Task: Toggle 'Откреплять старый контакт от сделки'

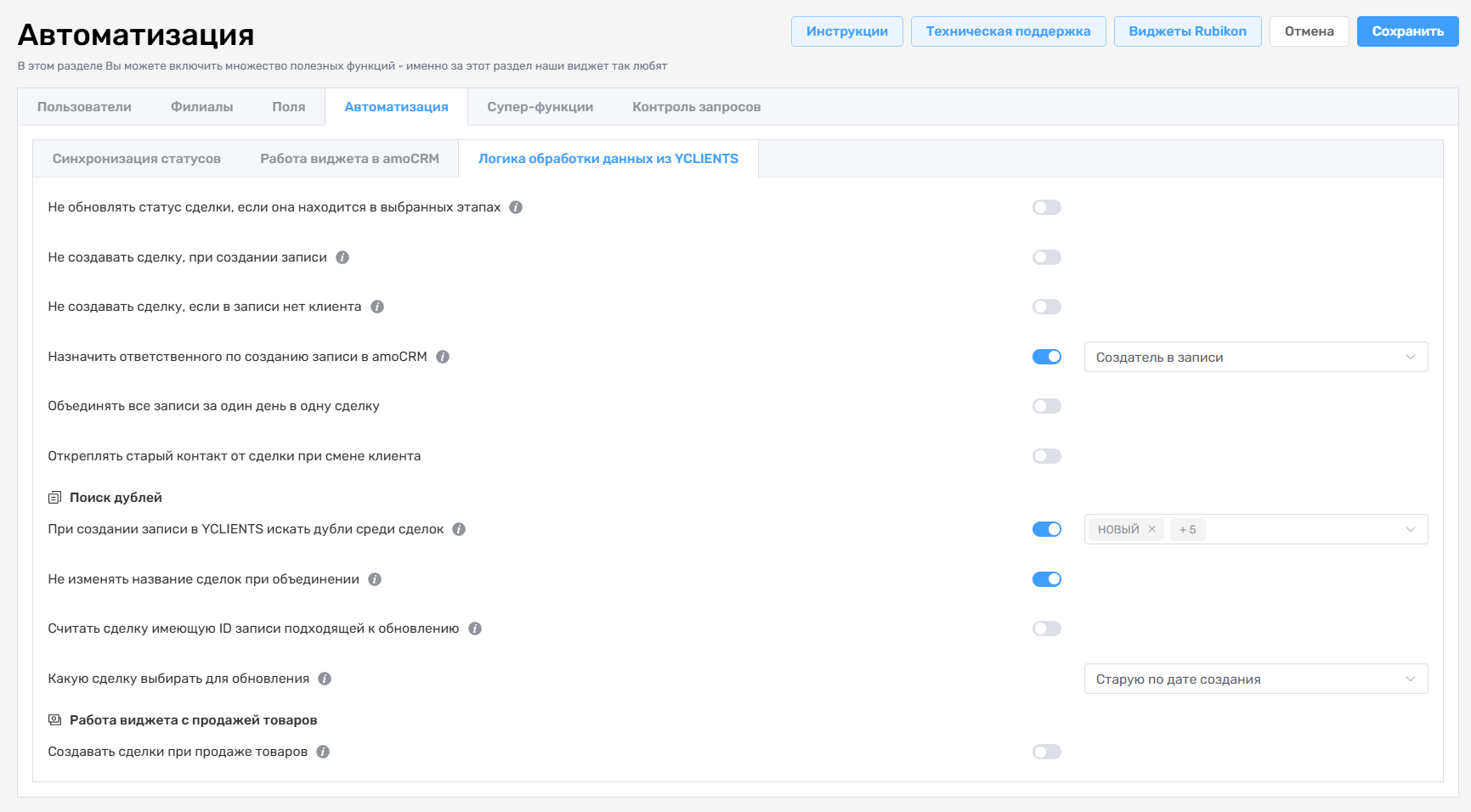Action: [1047, 456]
